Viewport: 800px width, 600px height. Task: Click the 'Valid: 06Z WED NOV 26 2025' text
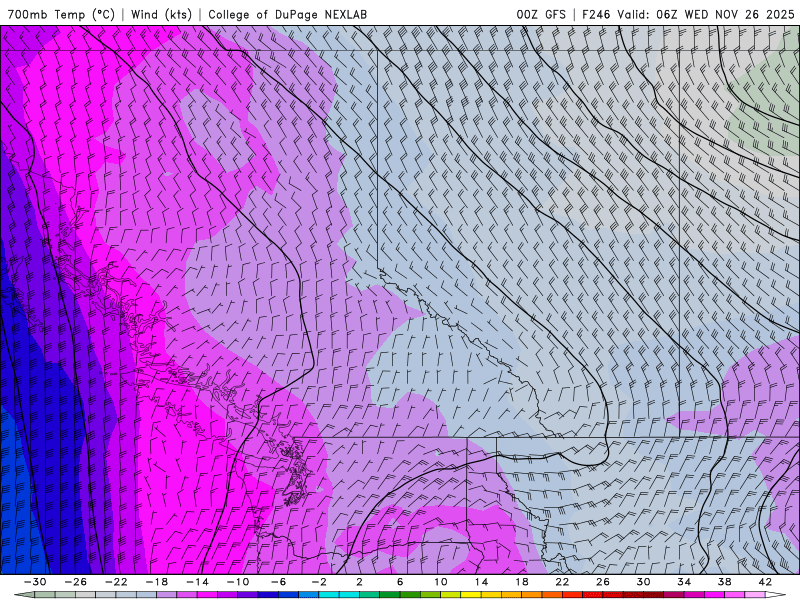(x=706, y=14)
